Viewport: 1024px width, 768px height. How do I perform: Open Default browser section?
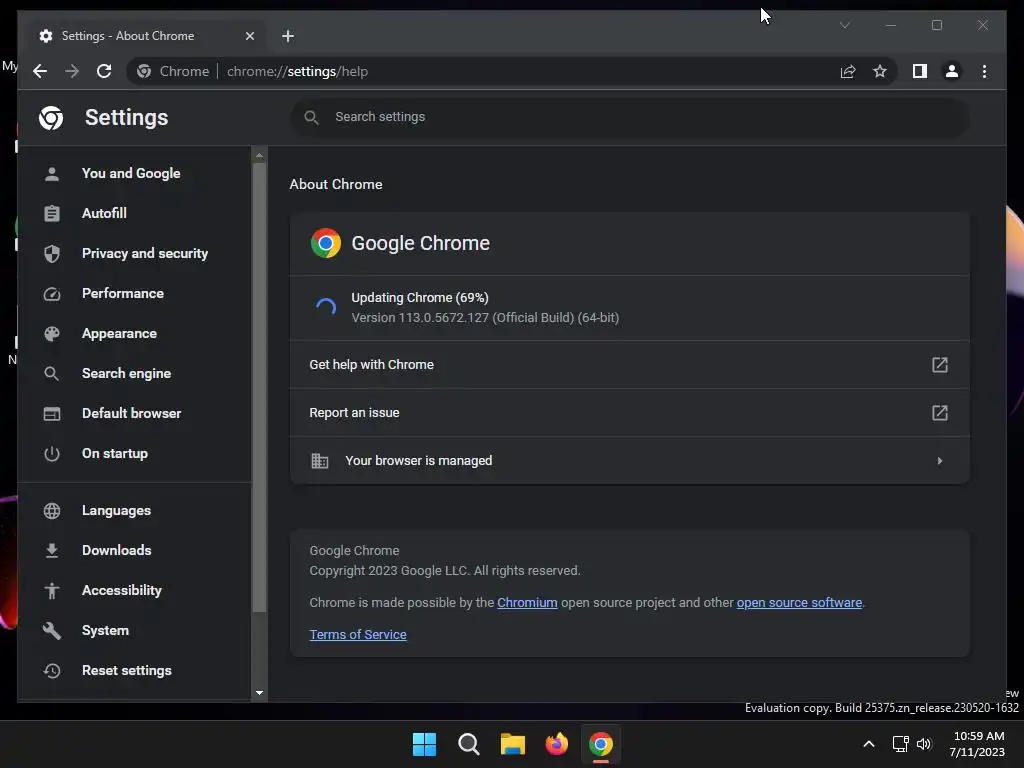point(134,413)
